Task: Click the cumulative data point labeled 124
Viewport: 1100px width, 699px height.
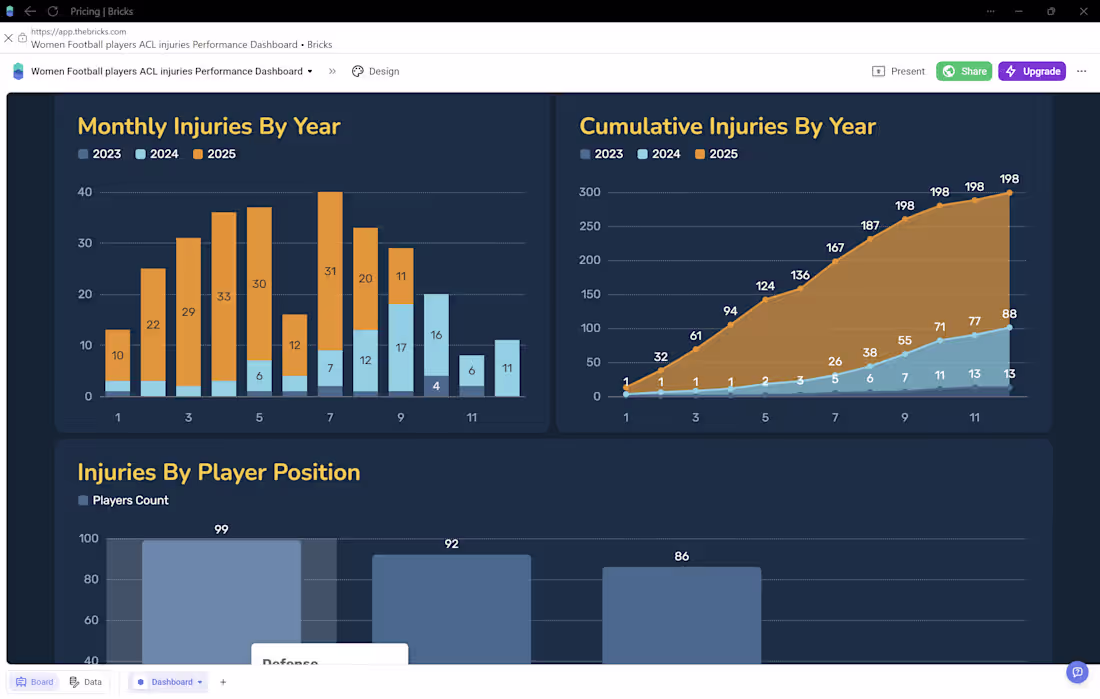Action: click(x=765, y=299)
